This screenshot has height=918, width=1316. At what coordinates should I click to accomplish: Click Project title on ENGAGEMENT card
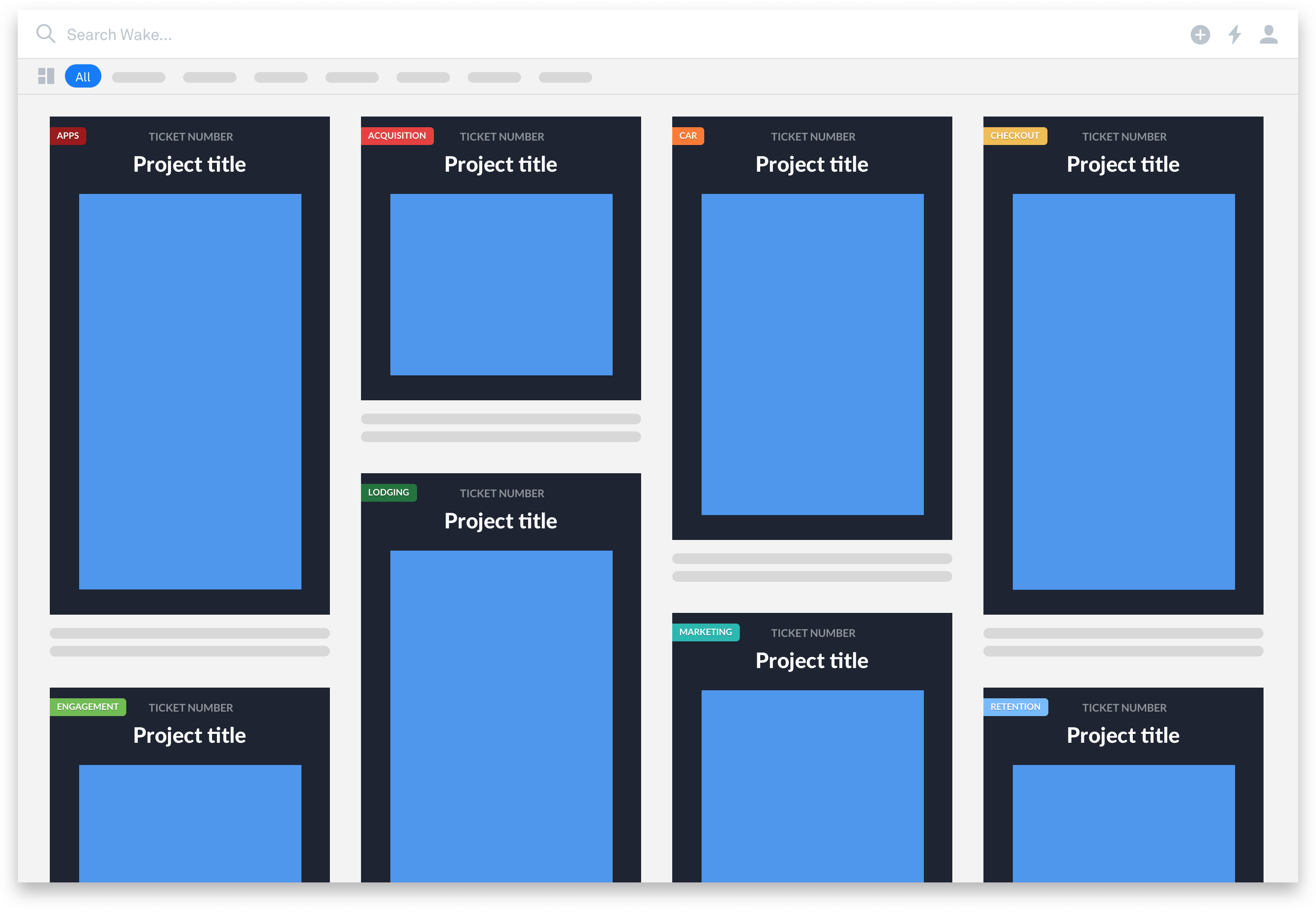tap(190, 736)
